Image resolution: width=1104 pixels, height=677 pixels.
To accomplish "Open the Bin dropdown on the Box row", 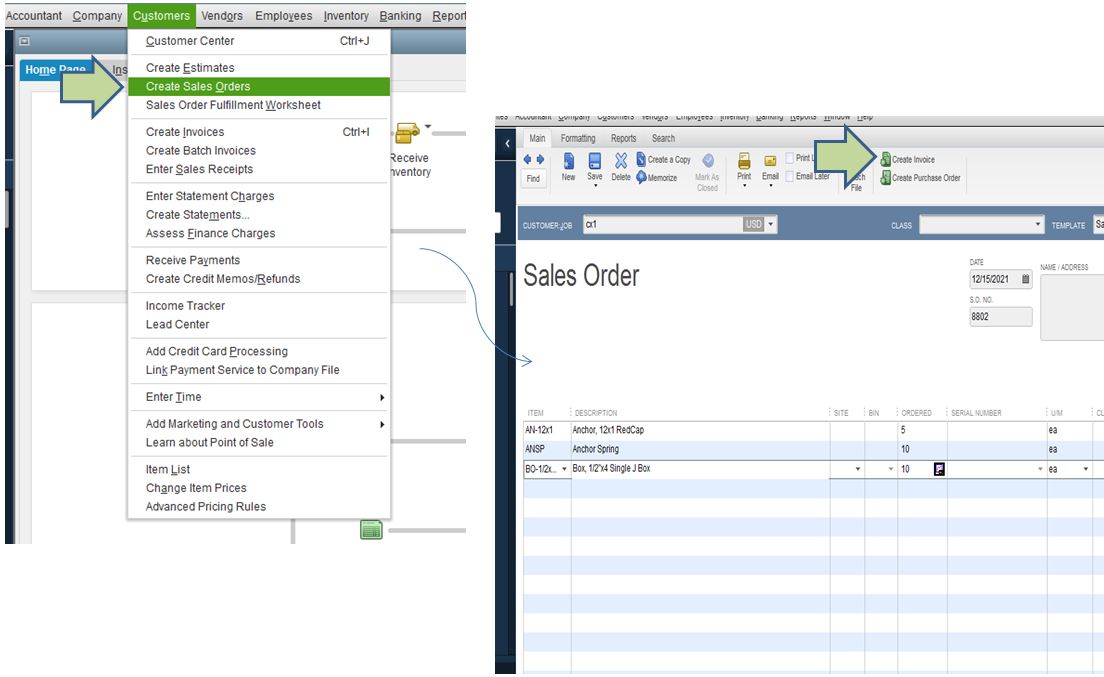I will (891, 469).
